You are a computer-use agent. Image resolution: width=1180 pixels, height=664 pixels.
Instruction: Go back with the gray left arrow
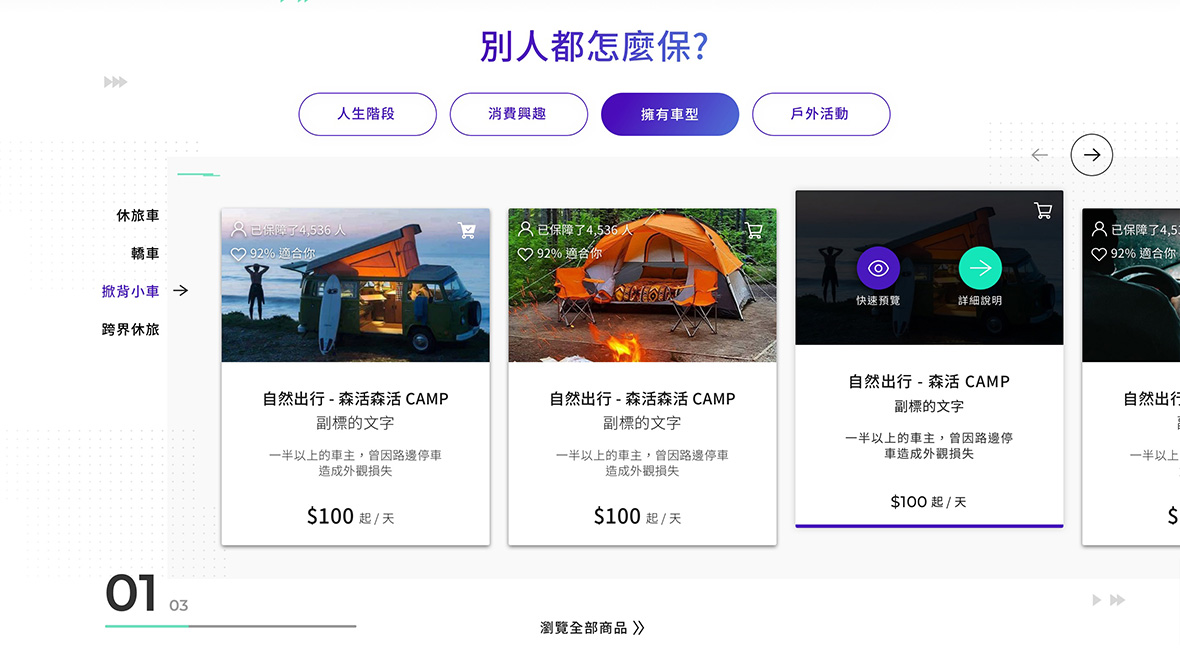click(1039, 155)
